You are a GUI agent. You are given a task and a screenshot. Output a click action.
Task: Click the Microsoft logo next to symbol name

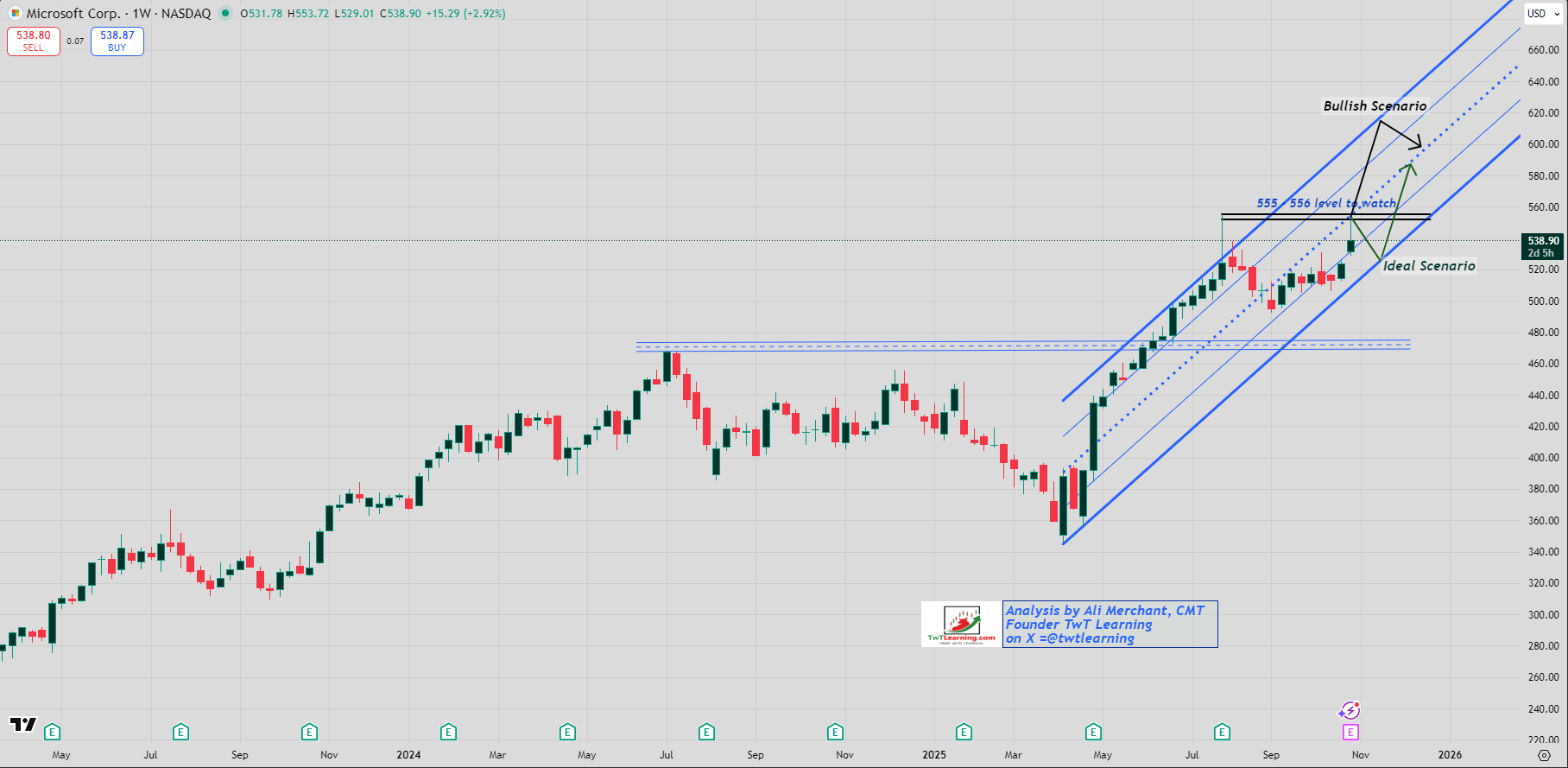pyautogui.click(x=15, y=13)
